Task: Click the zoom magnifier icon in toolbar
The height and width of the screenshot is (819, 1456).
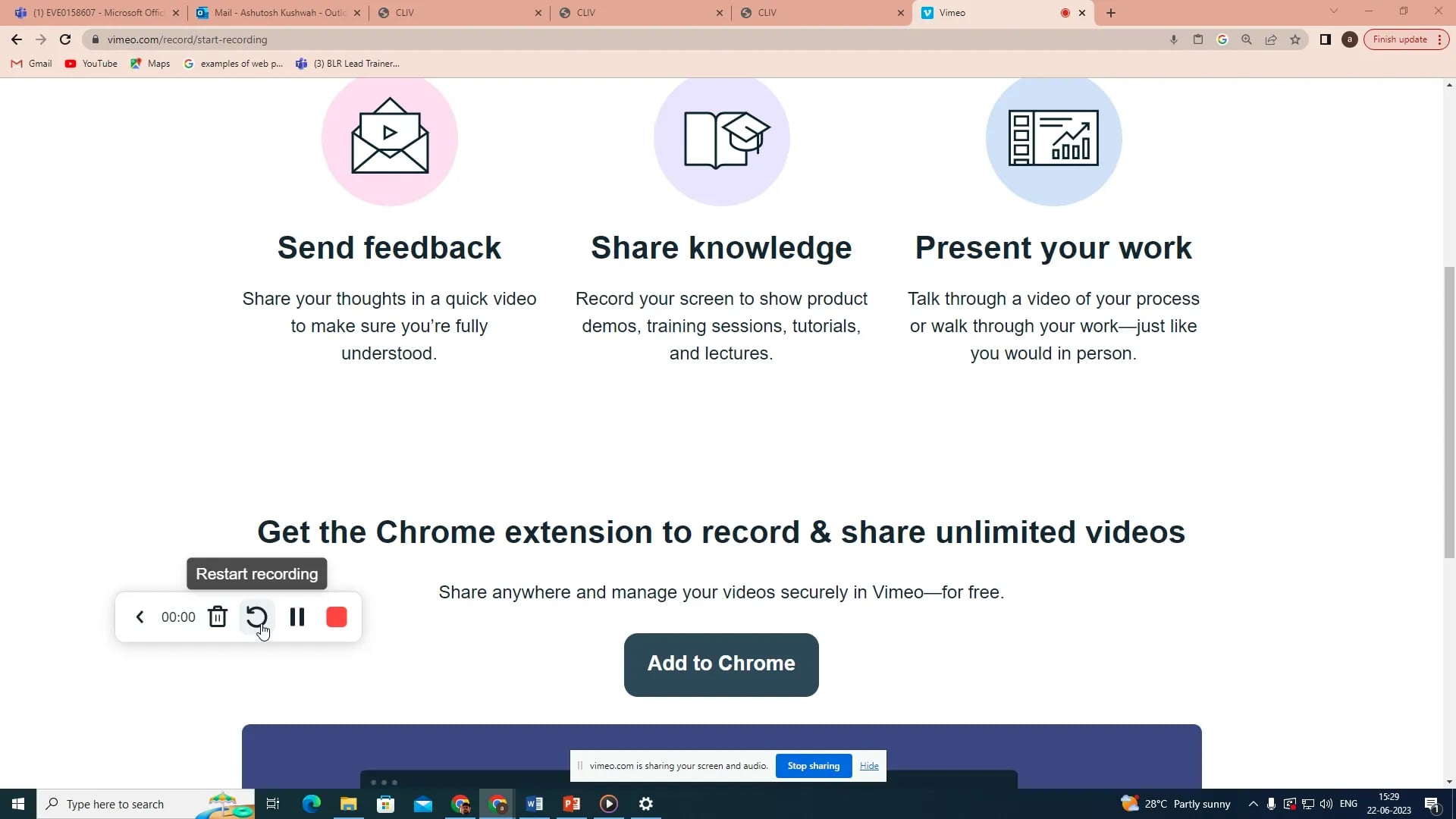Action: coord(1246,39)
